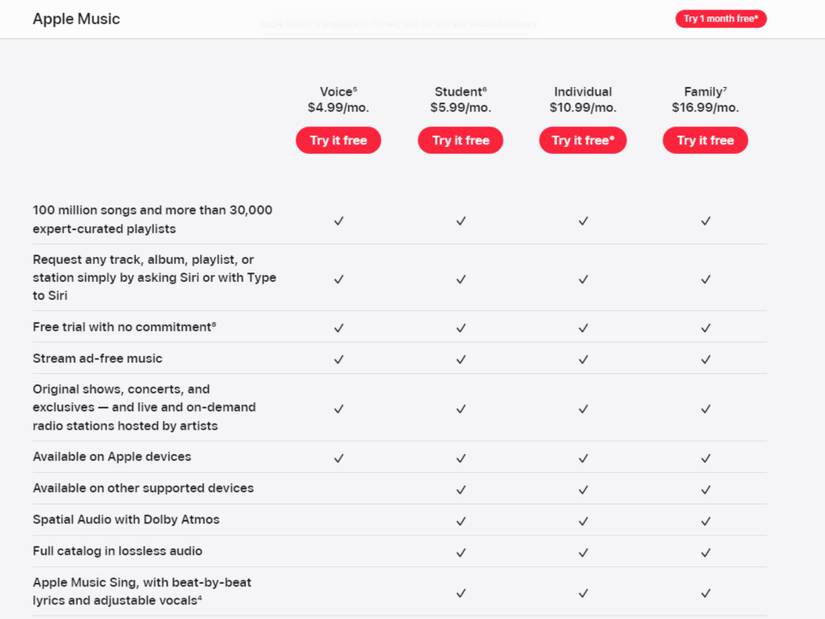The height and width of the screenshot is (619, 825).
Task: Click Family checkmark for Apple Music Sing
Action: coord(706,593)
